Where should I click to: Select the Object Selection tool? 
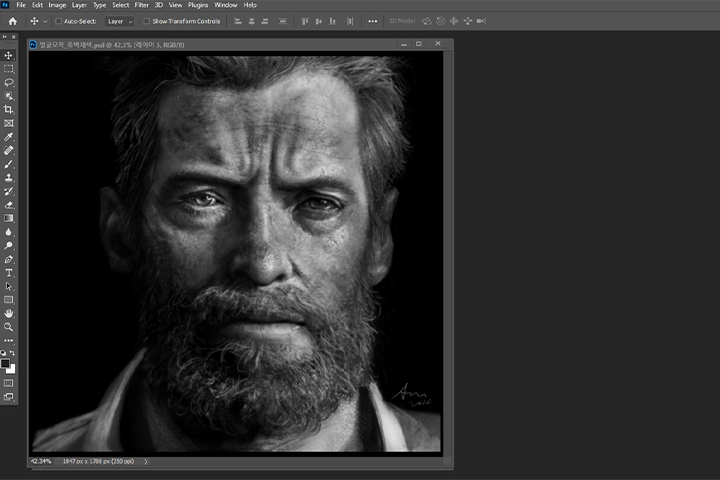pyautogui.click(x=9, y=96)
